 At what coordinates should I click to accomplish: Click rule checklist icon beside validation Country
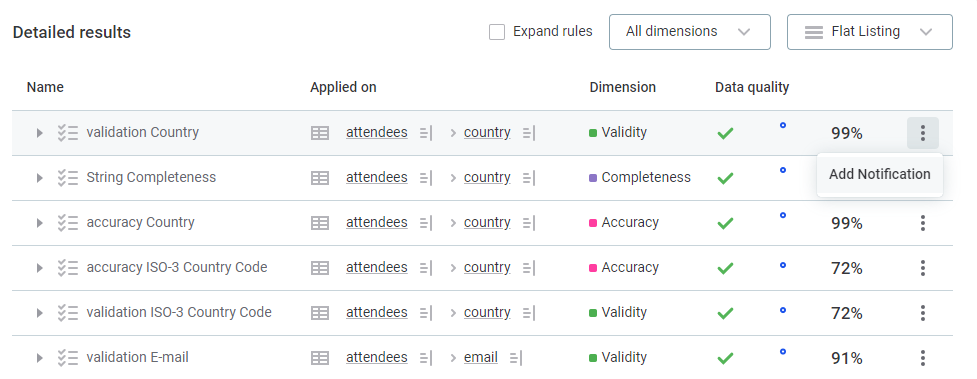pyautogui.click(x=67, y=133)
